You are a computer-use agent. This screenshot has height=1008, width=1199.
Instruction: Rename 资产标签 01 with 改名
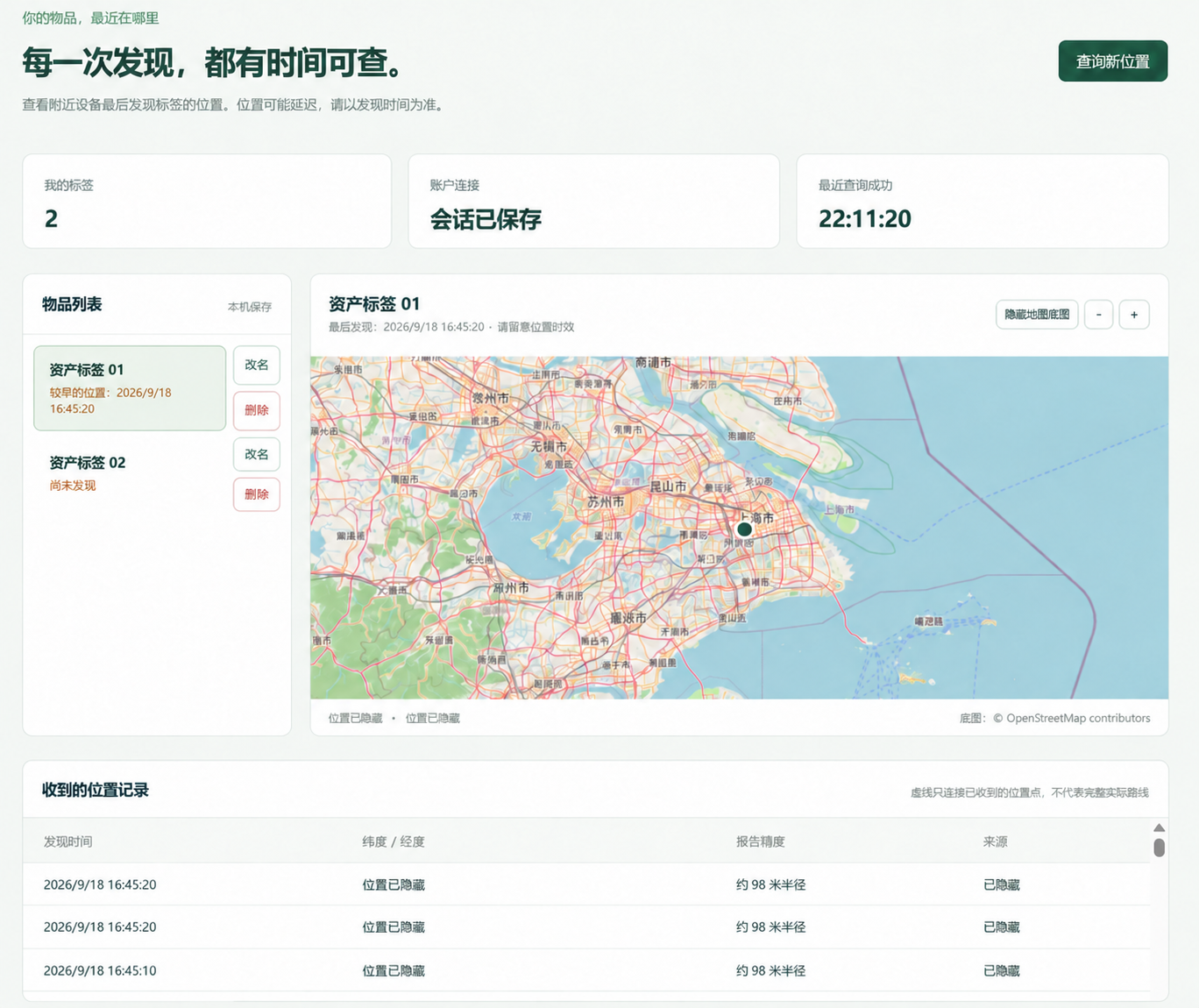point(257,366)
